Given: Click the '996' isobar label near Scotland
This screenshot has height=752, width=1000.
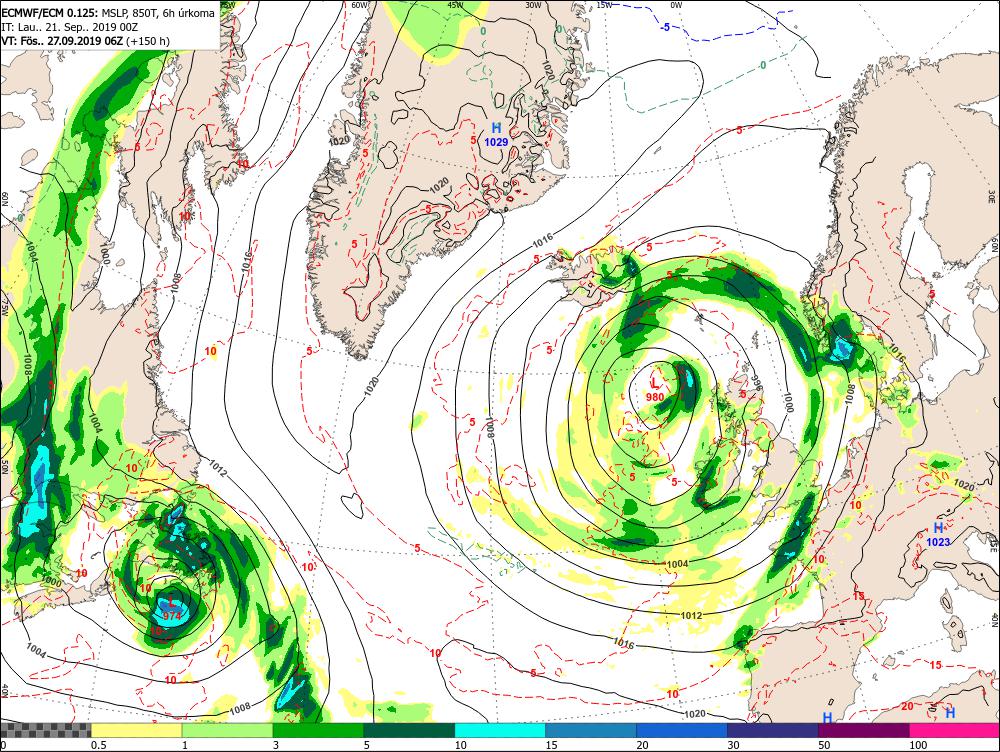Looking at the screenshot, I should pyautogui.click(x=757, y=381).
